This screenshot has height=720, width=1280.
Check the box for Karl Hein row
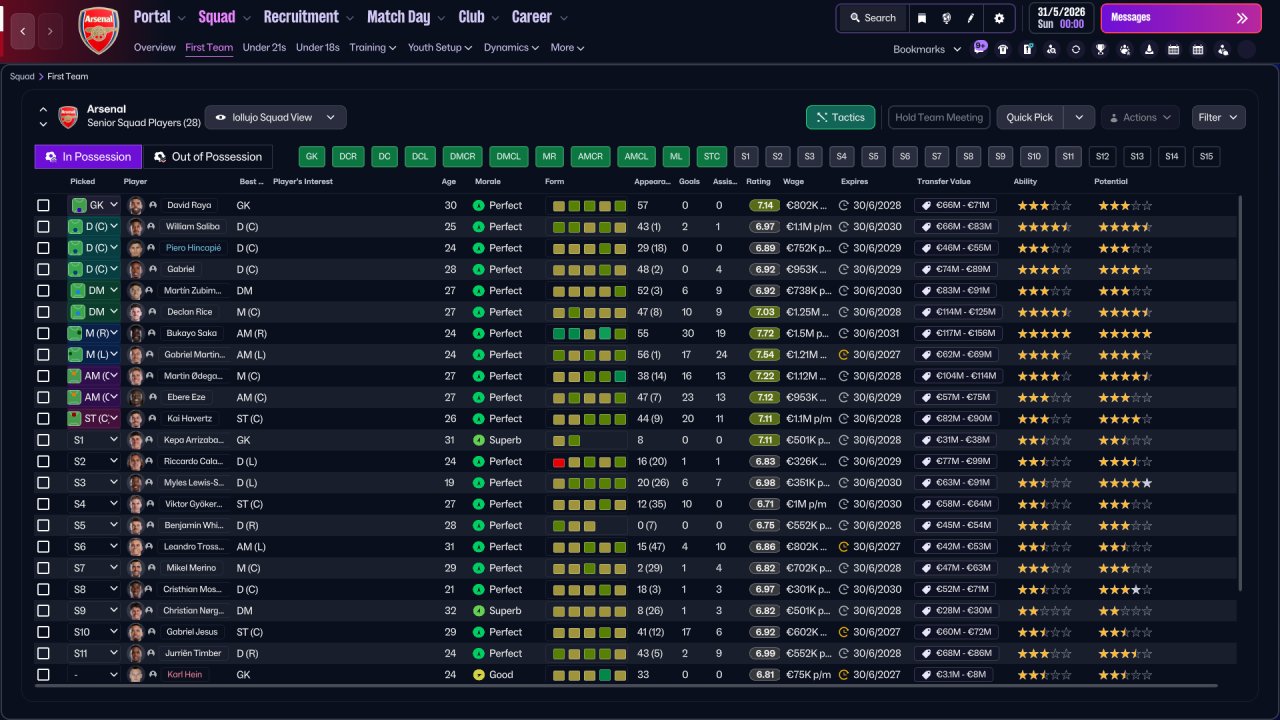click(43, 675)
